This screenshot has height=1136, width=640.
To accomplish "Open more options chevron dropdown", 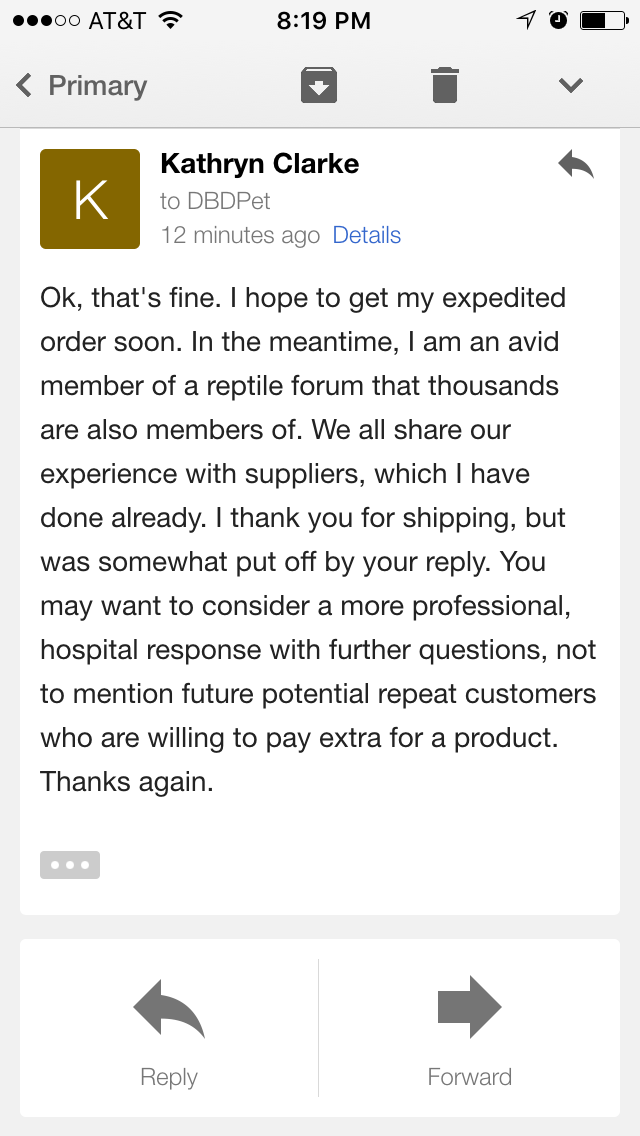I will pos(571,85).
